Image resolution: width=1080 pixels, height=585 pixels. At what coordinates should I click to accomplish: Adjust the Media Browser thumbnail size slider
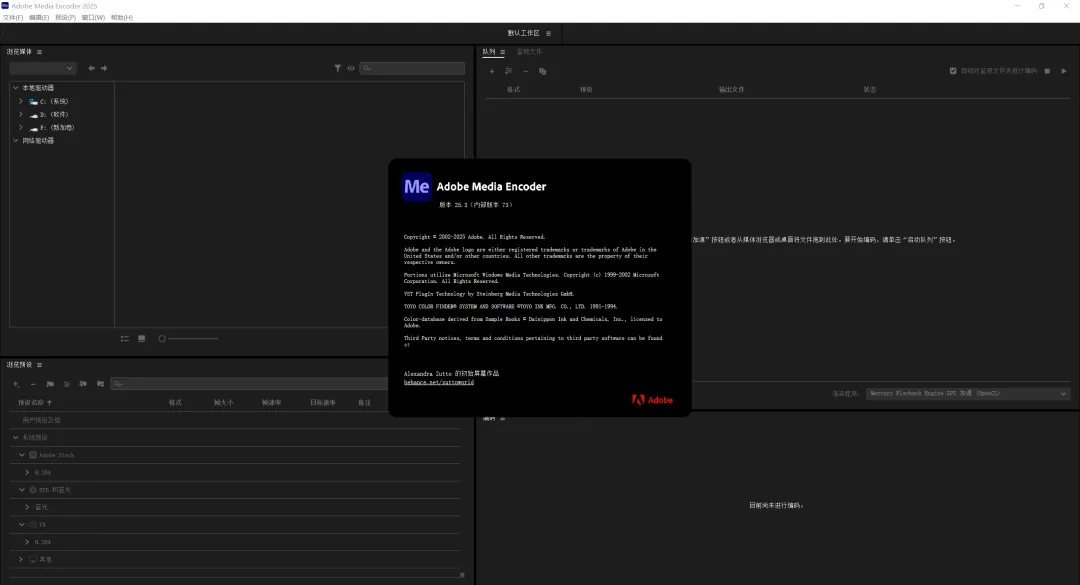pos(189,338)
